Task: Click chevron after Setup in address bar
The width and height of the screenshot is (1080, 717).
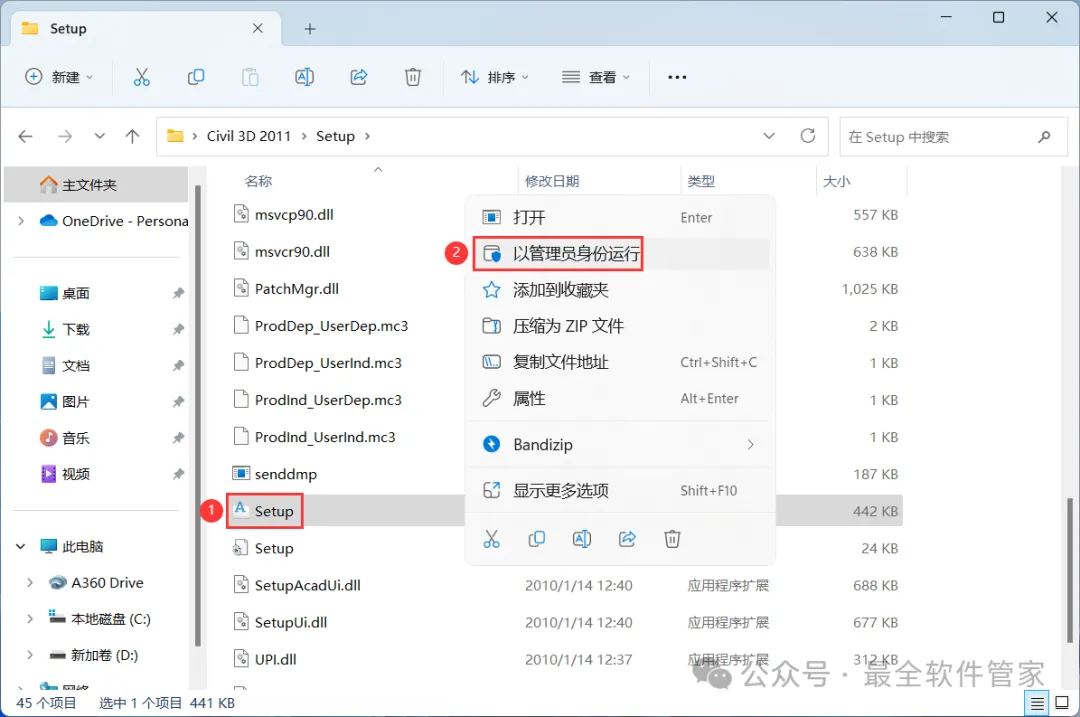Action: click(367, 136)
